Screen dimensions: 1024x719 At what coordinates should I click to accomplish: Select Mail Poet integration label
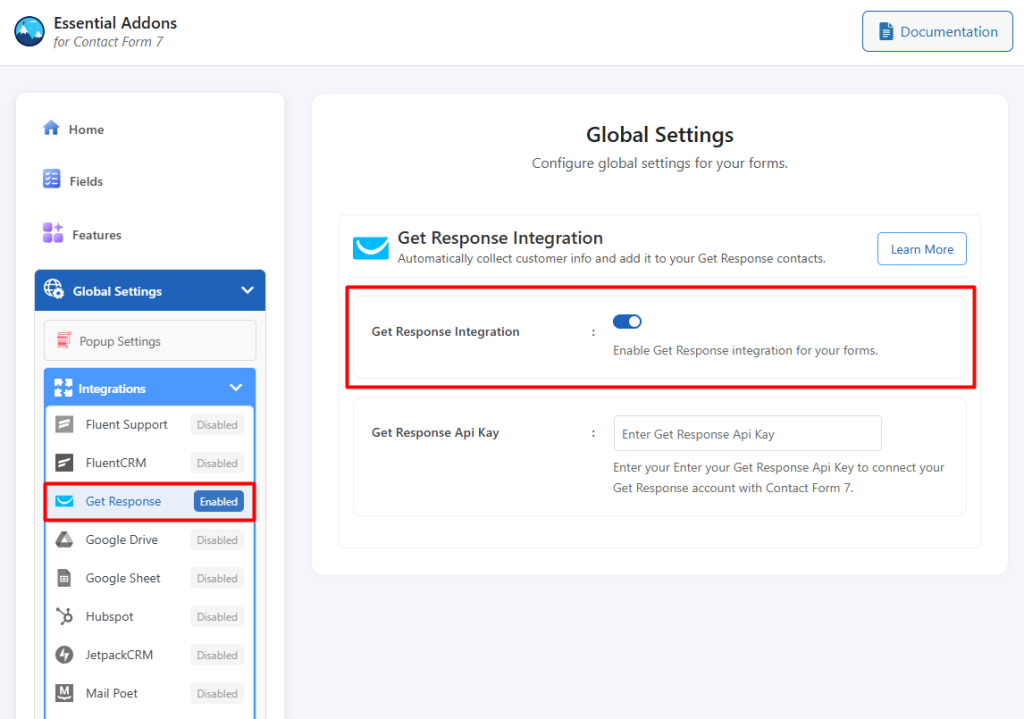pos(111,694)
